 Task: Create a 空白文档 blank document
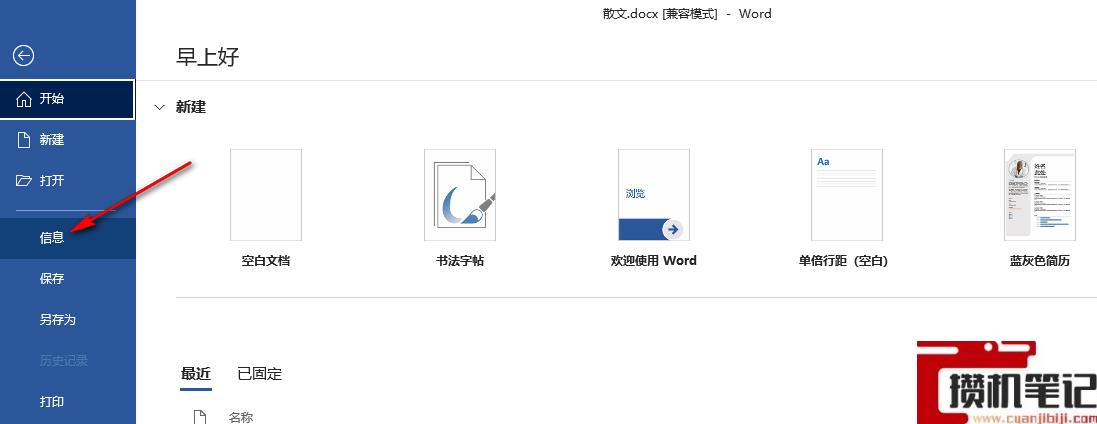tap(266, 195)
